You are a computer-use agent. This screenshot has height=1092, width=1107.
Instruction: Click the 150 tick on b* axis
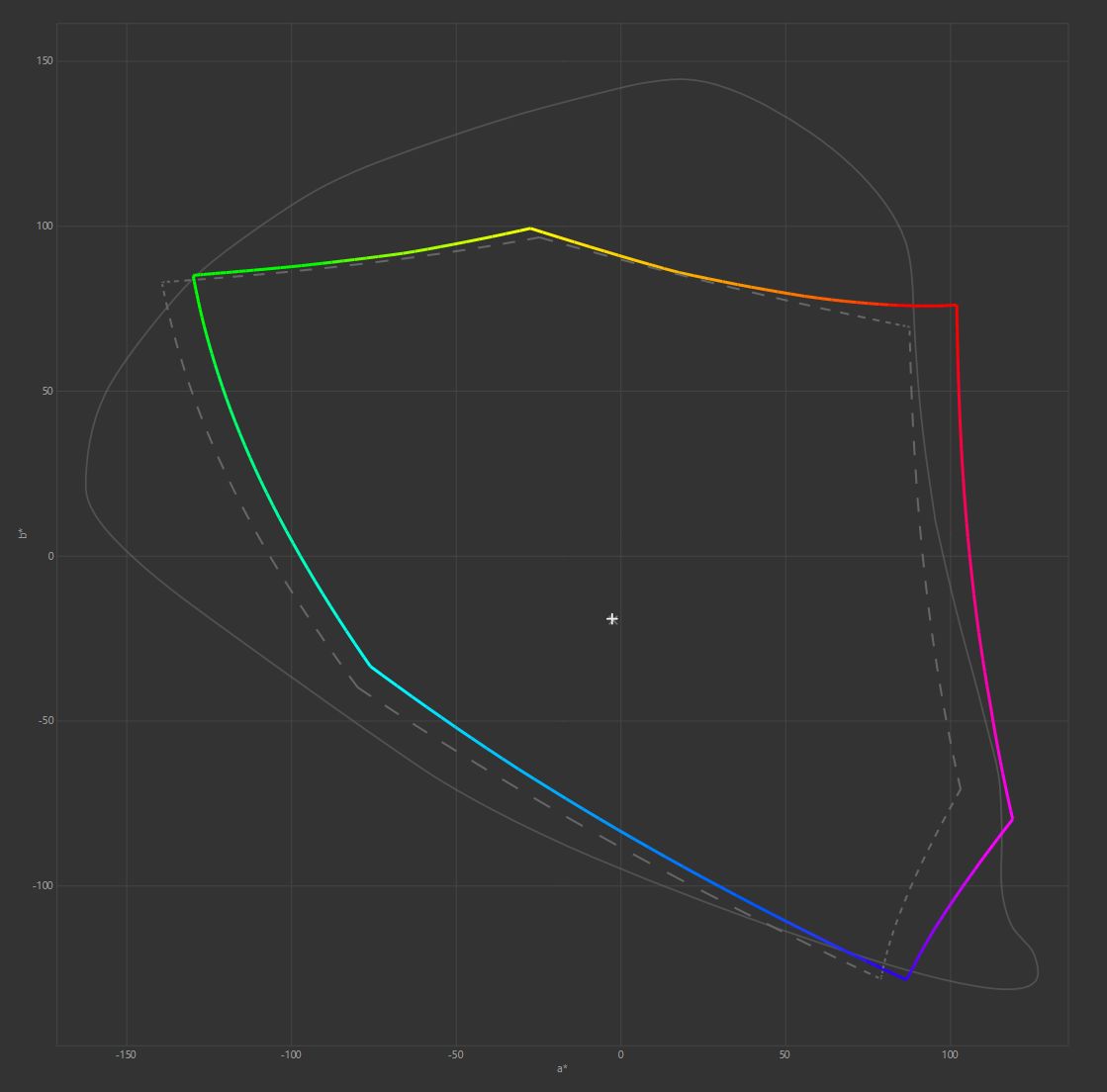tap(45, 60)
